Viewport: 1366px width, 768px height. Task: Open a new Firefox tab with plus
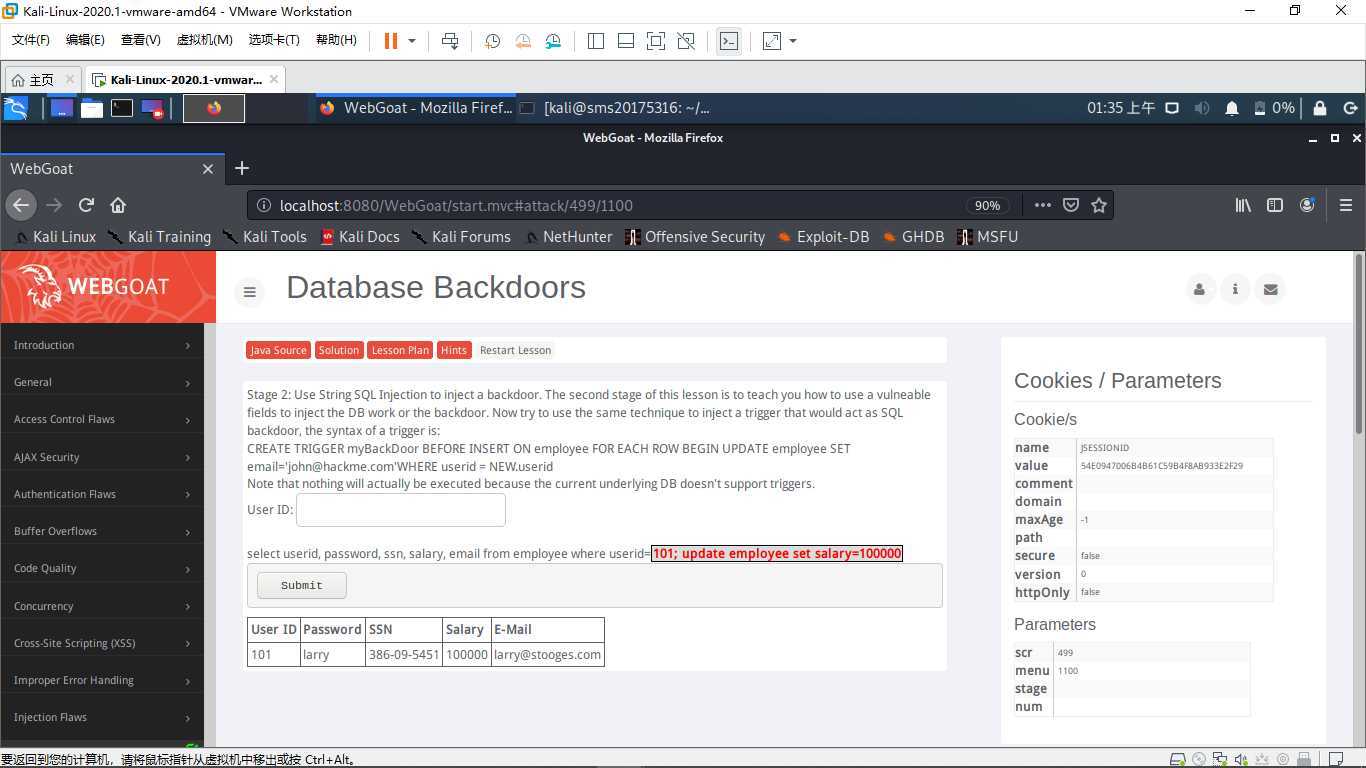242,169
